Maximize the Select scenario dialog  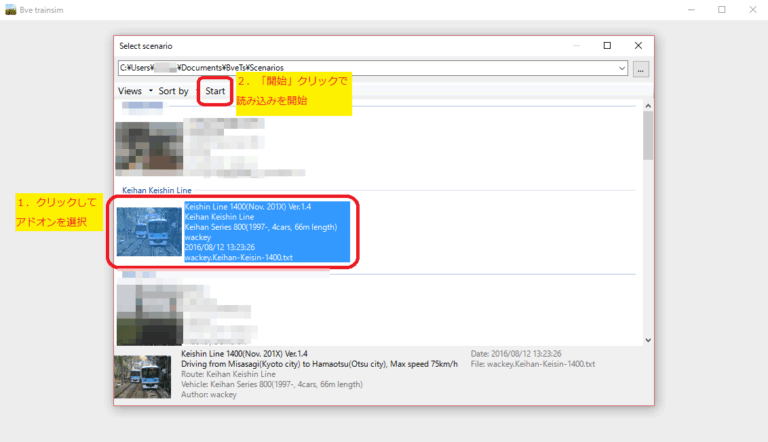(x=607, y=46)
